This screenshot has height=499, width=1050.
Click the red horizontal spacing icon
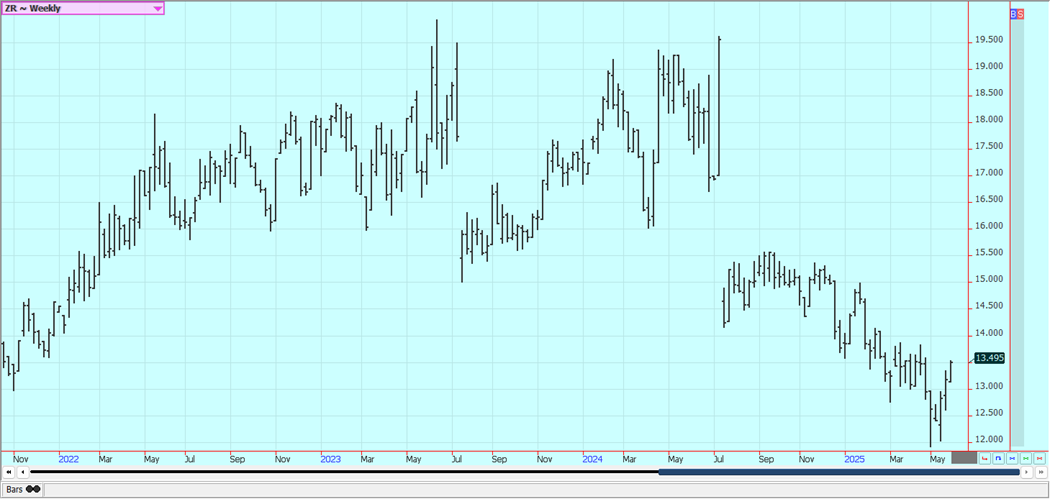coord(1040,458)
